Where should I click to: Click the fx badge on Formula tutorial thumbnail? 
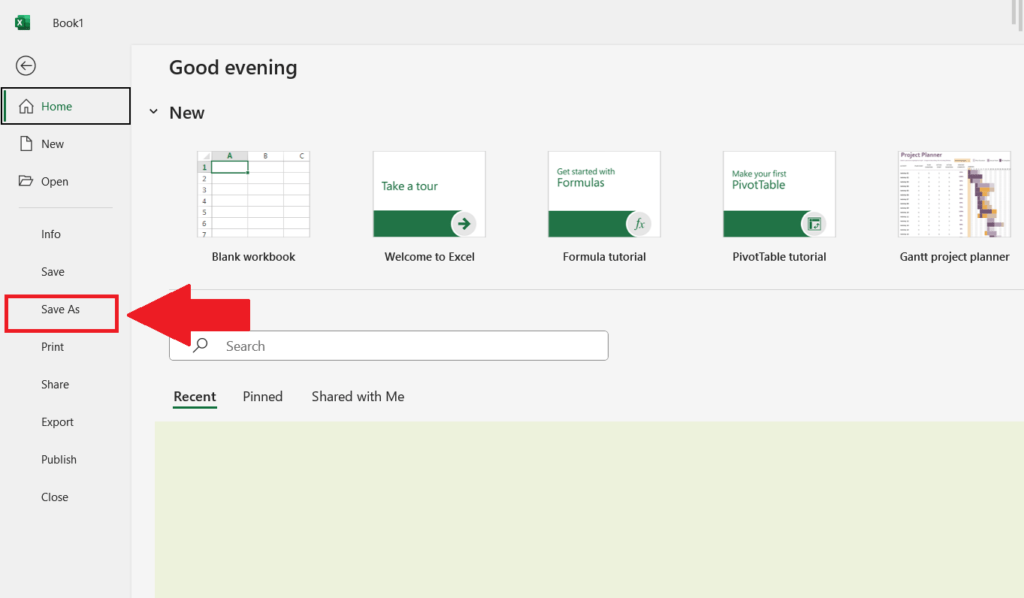click(641, 225)
